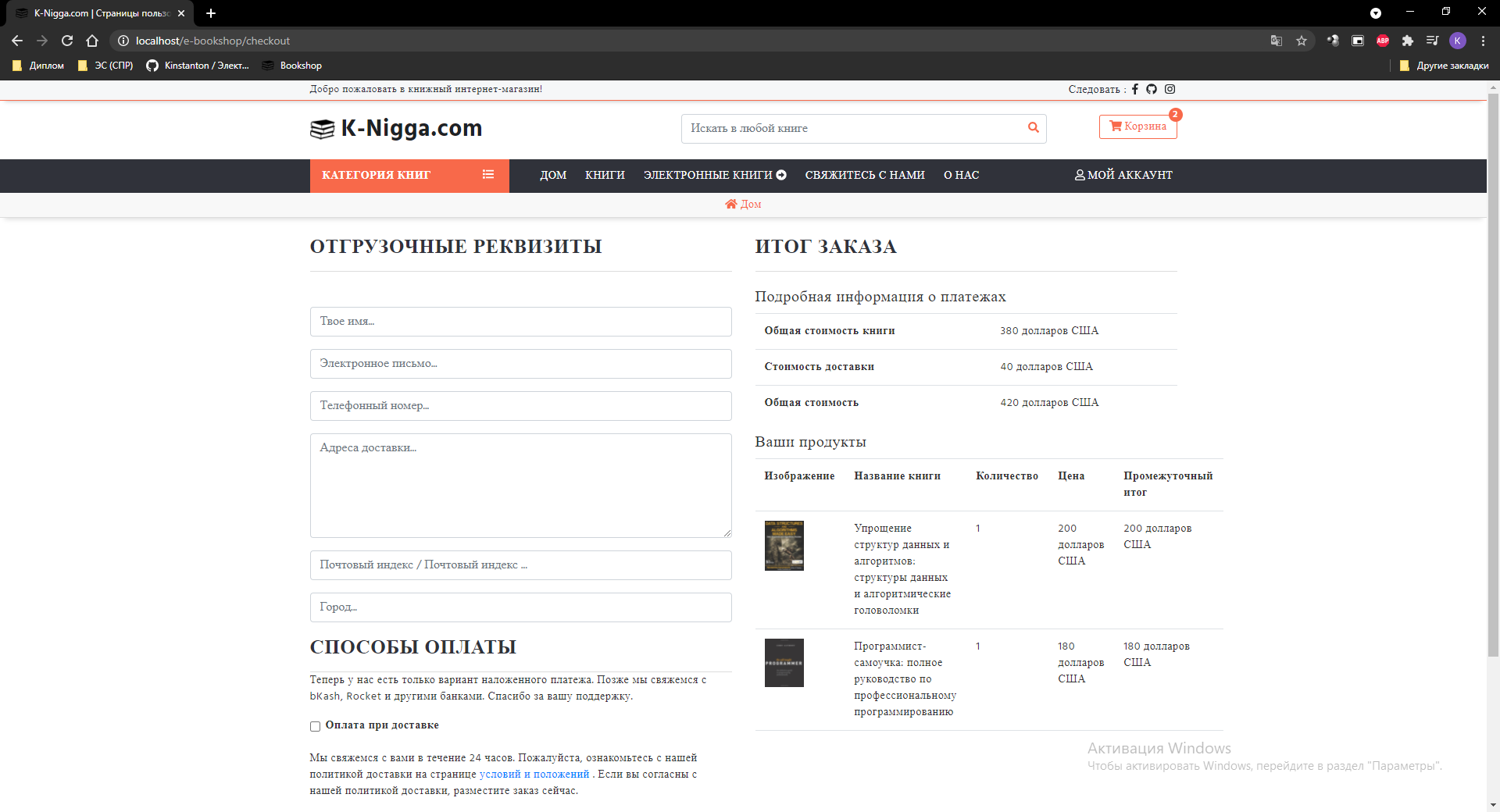Focus the Телефонный номер field
This screenshot has height=812, width=1500.
[521, 406]
